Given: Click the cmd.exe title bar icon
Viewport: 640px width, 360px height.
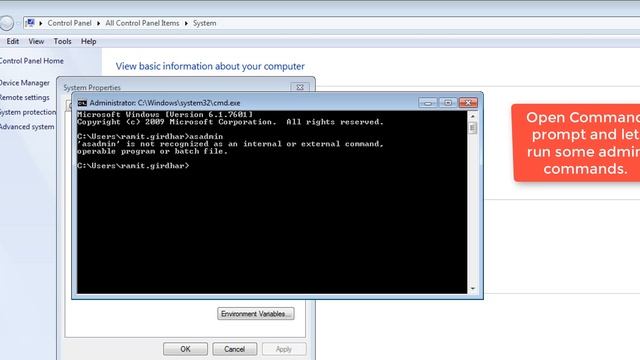Looking at the screenshot, I should 82,103.
